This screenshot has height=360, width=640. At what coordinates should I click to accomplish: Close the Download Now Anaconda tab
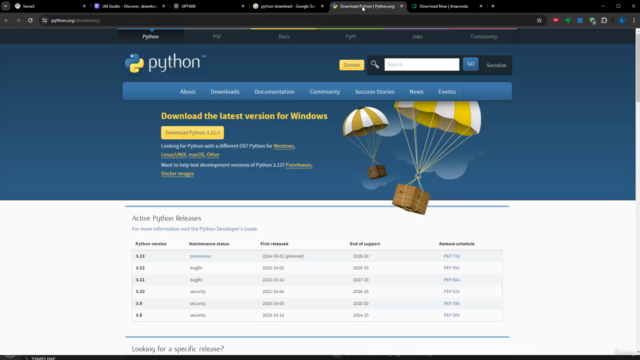(481, 6)
